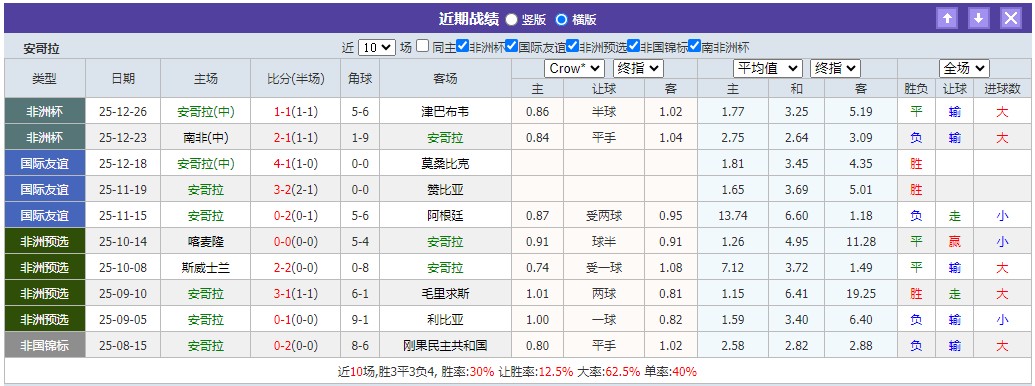Click handicap 受两球 on 阿根廷 row
This screenshot has height=386, width=1035.
point(604,216)
